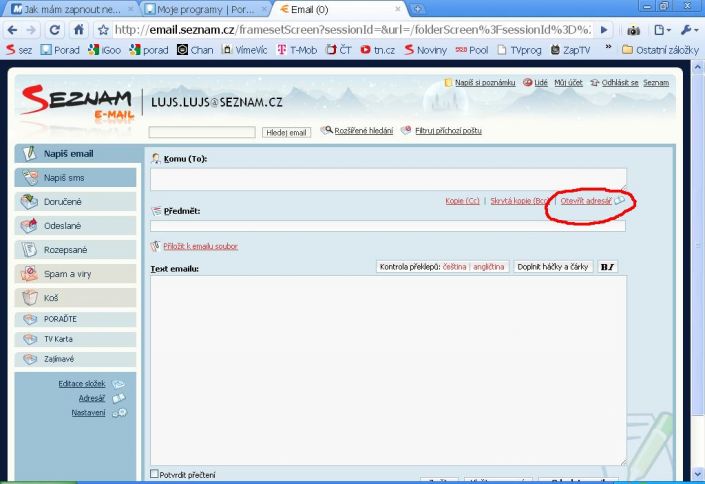Switch to the 'Moje programy' tab
The width and height of the screenshot is (705, 484).
point(206,9)
